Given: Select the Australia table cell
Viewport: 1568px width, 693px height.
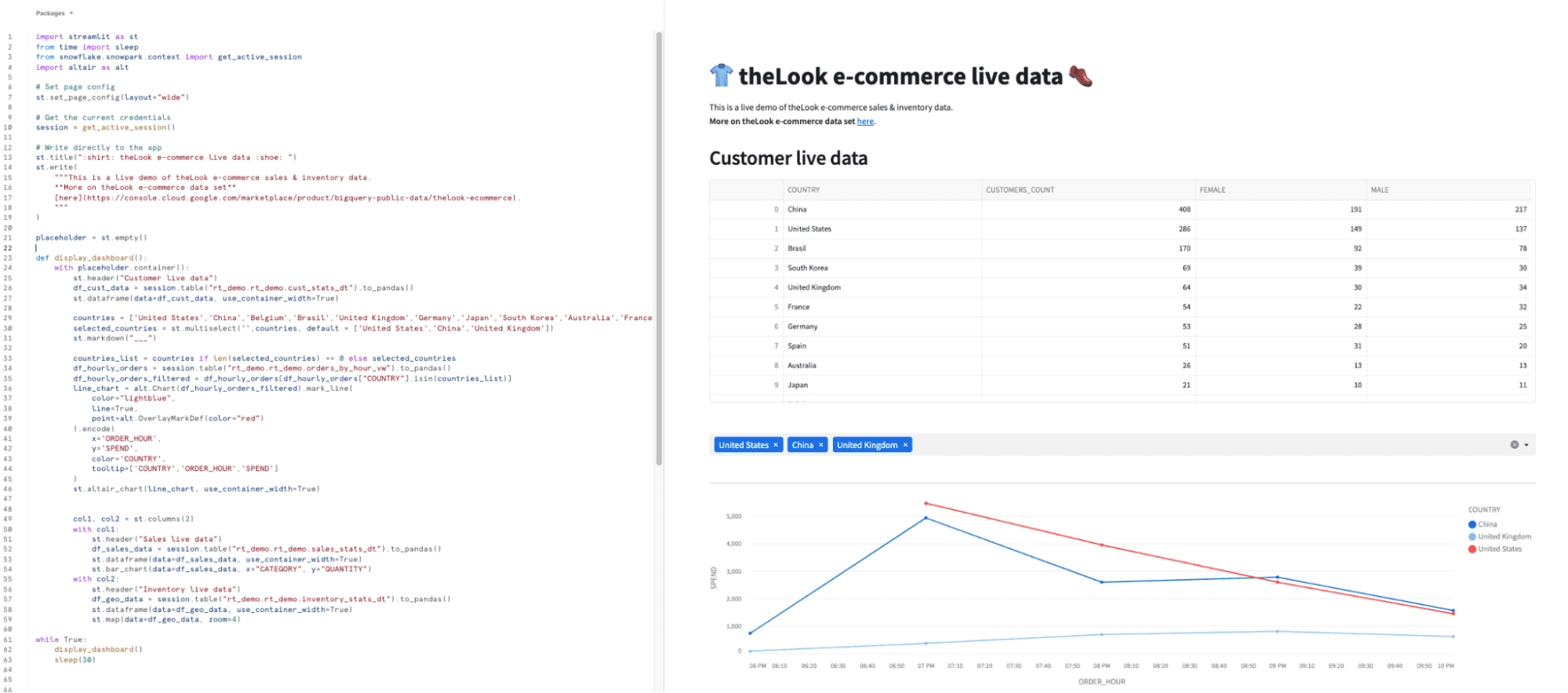Looking at the screenshot, I should tap(883, 366).
